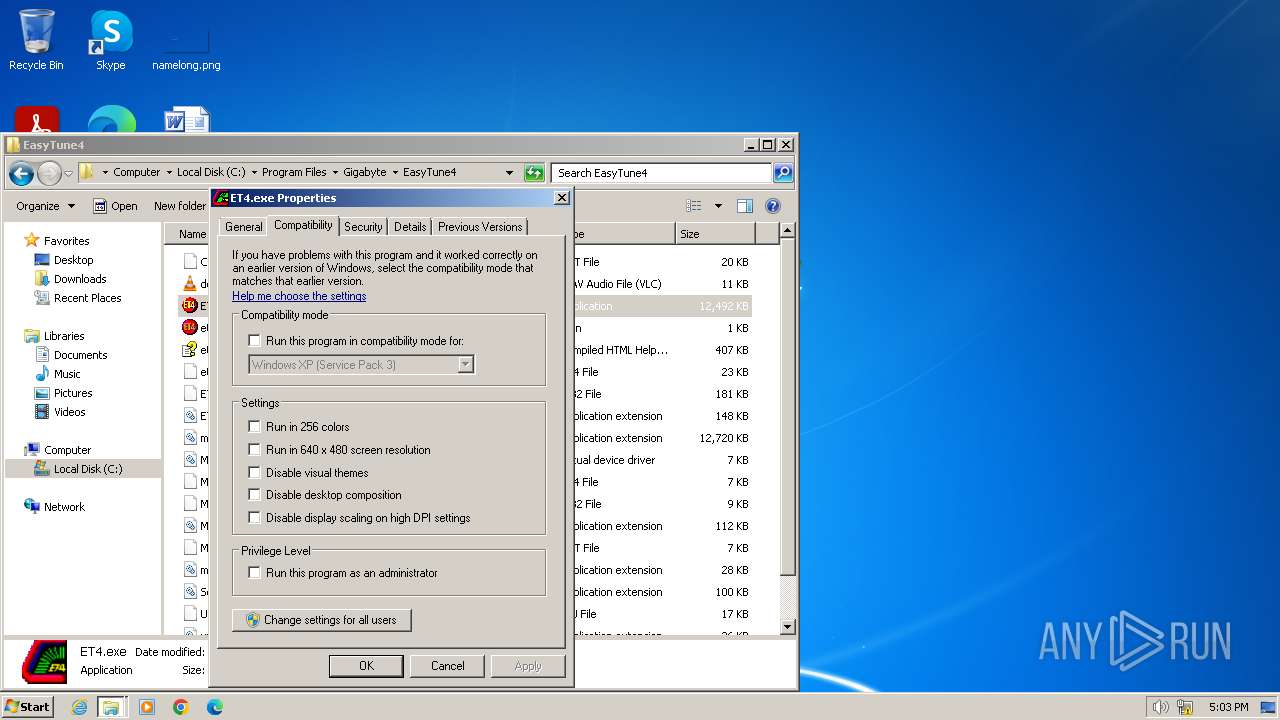Click the network tray icon
The height and width of the screenshot is (720, 1280).
tap(1186, 707)
